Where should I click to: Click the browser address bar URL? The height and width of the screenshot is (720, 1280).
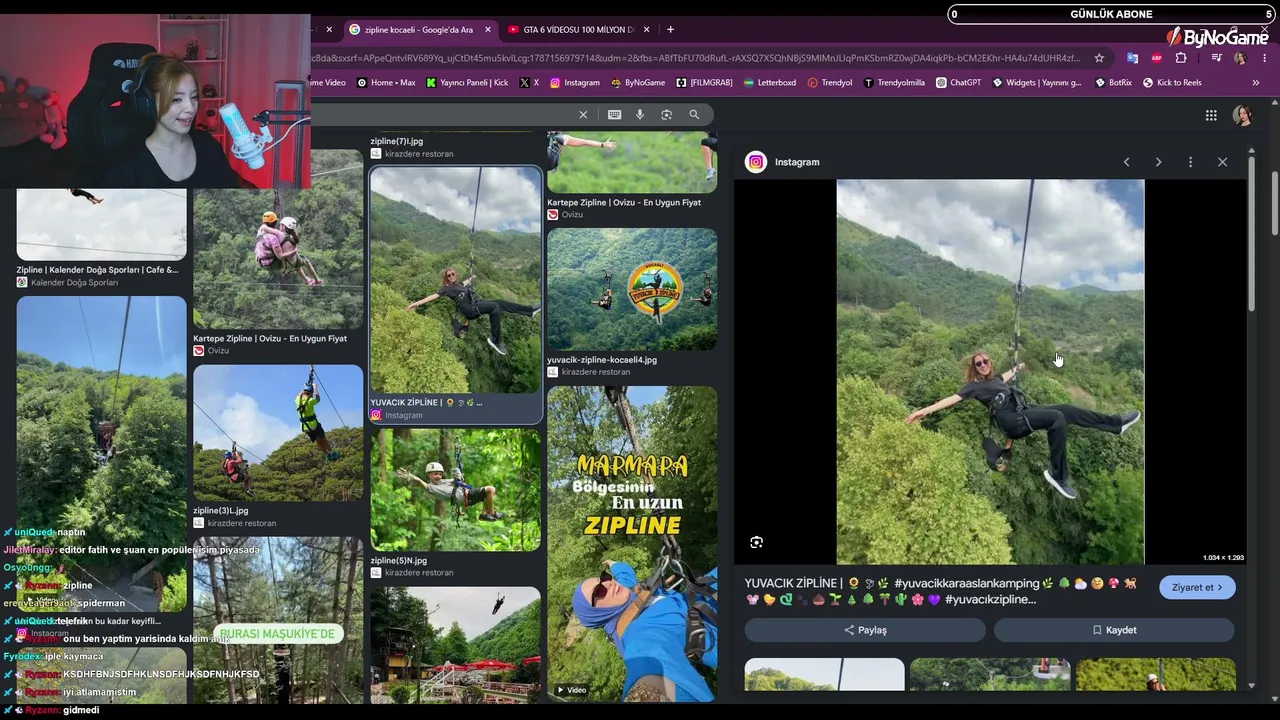pos(697,58)
